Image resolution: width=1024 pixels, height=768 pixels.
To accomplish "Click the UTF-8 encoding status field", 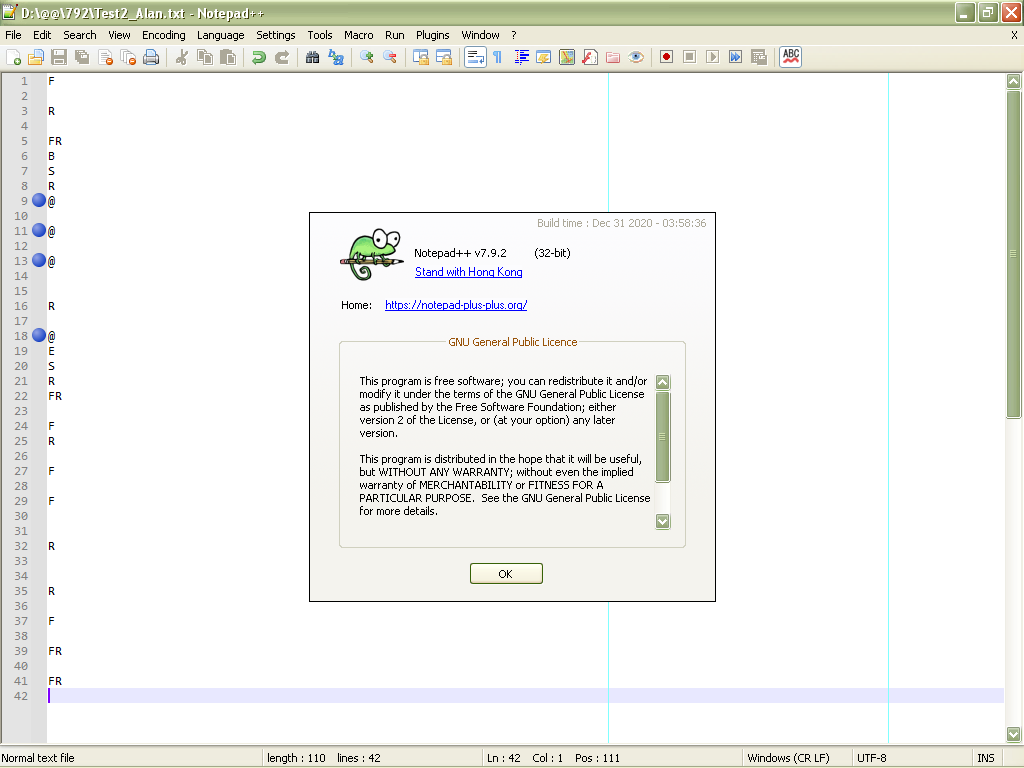I will click(910, 758).
